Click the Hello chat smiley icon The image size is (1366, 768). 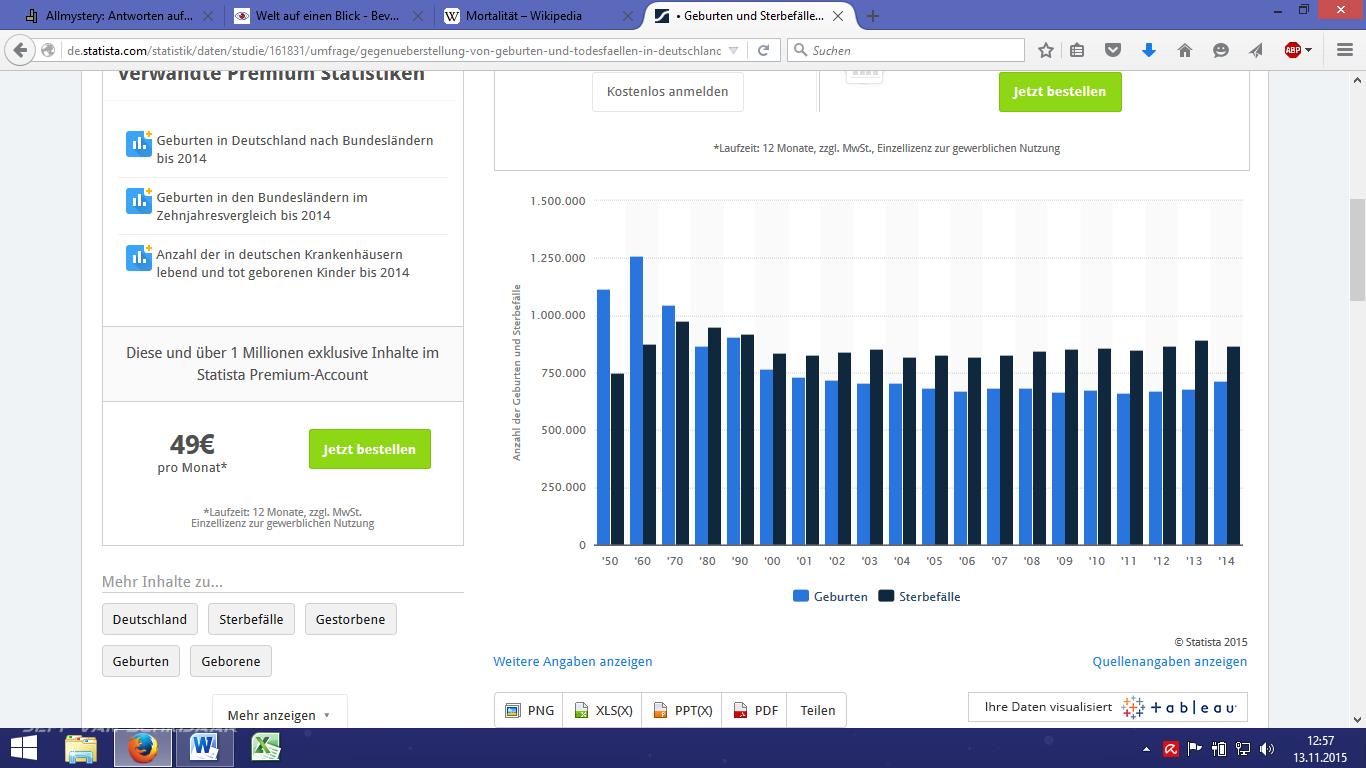click(x=1220, y=50)
